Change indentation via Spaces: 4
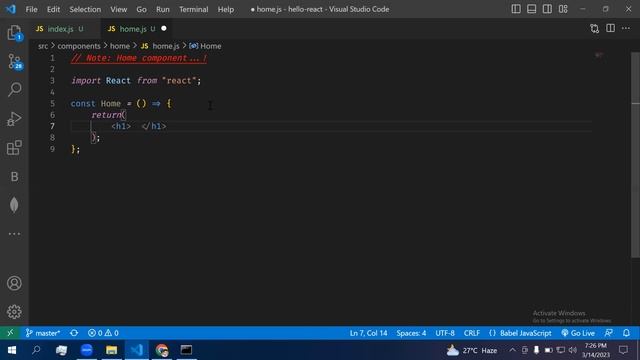This screenshot has width=640, height=360. 411,333
